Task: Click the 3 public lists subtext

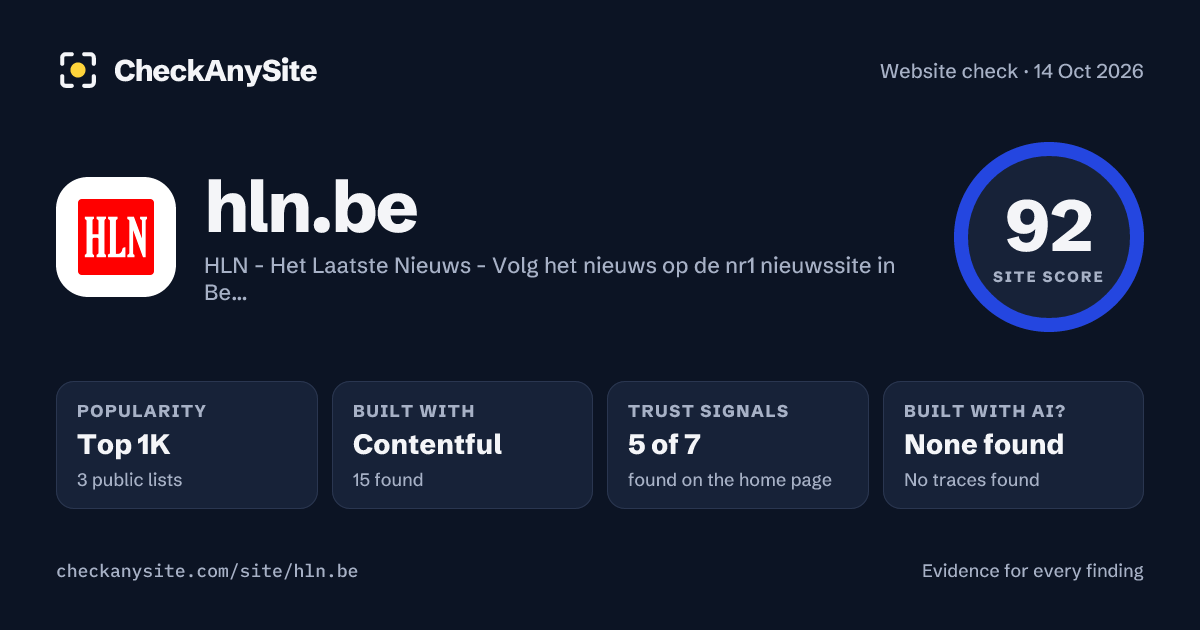Action: coord(130,480)
